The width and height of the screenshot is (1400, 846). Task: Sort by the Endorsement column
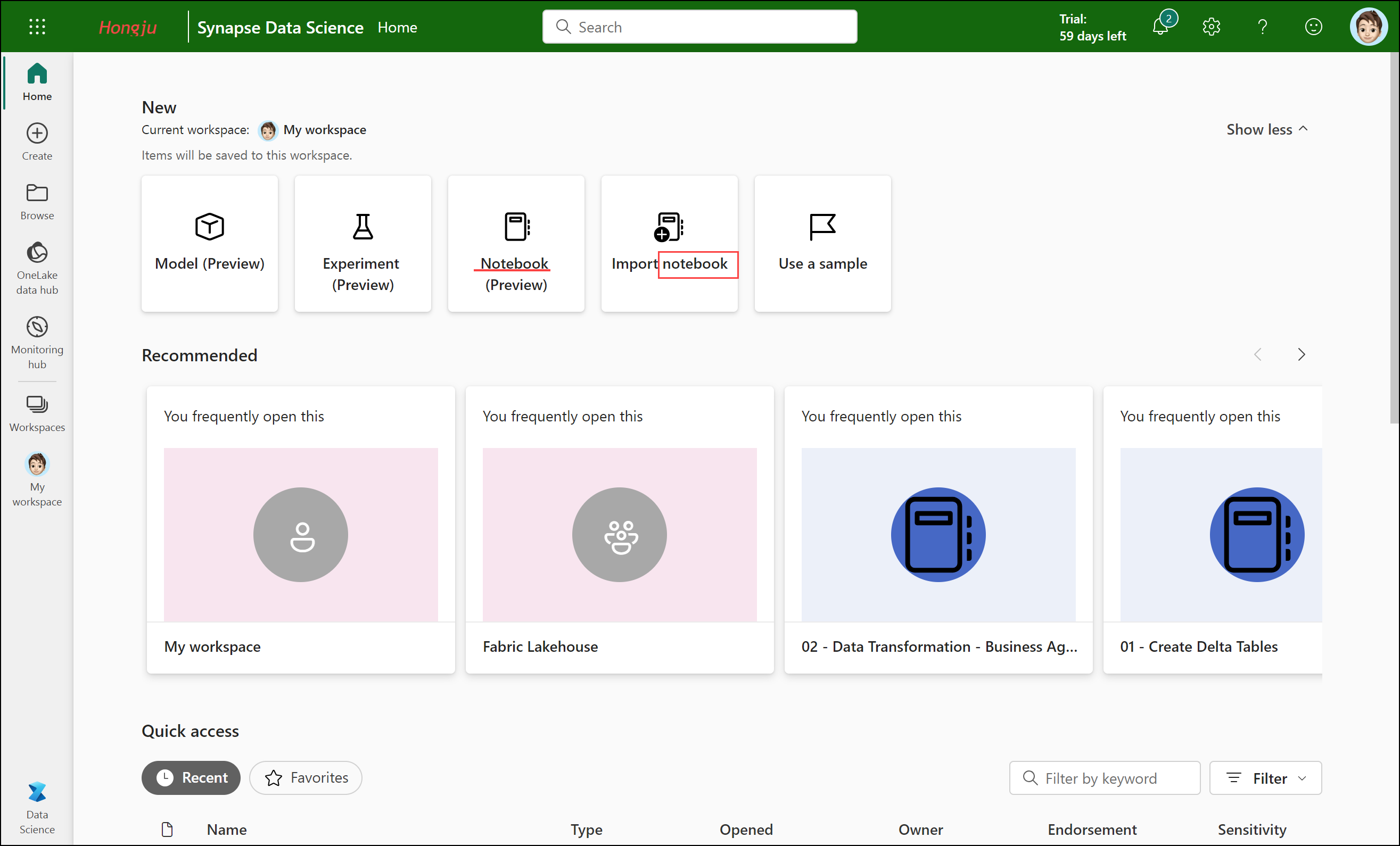1092,830
